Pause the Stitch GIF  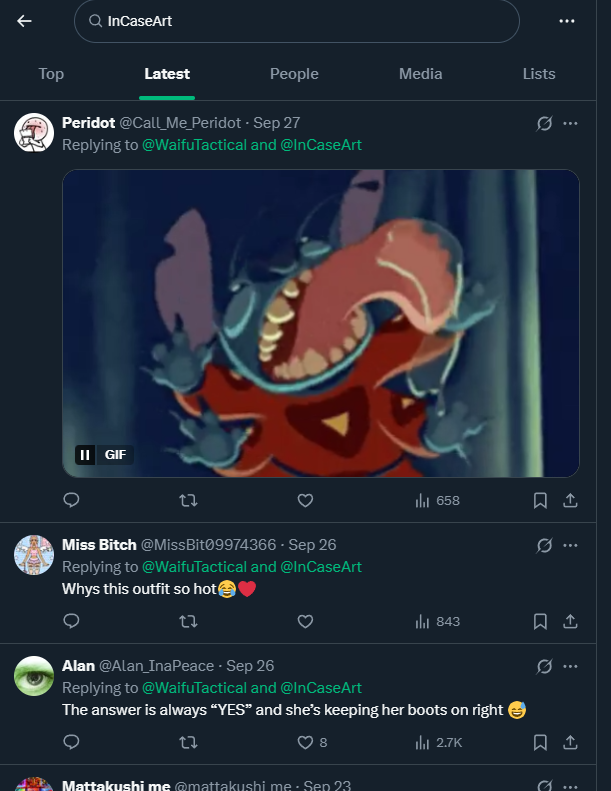click(86, 455)
